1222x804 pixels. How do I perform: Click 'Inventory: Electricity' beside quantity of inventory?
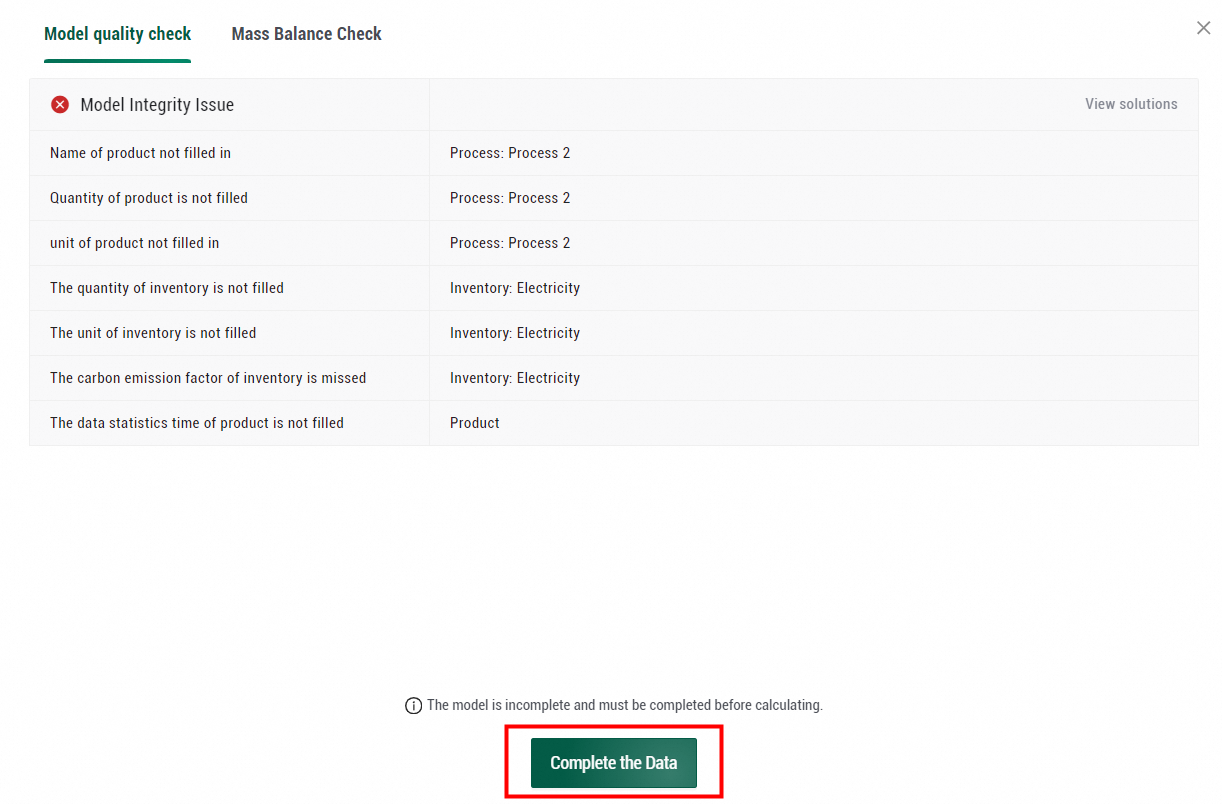[x=515, y=288]
